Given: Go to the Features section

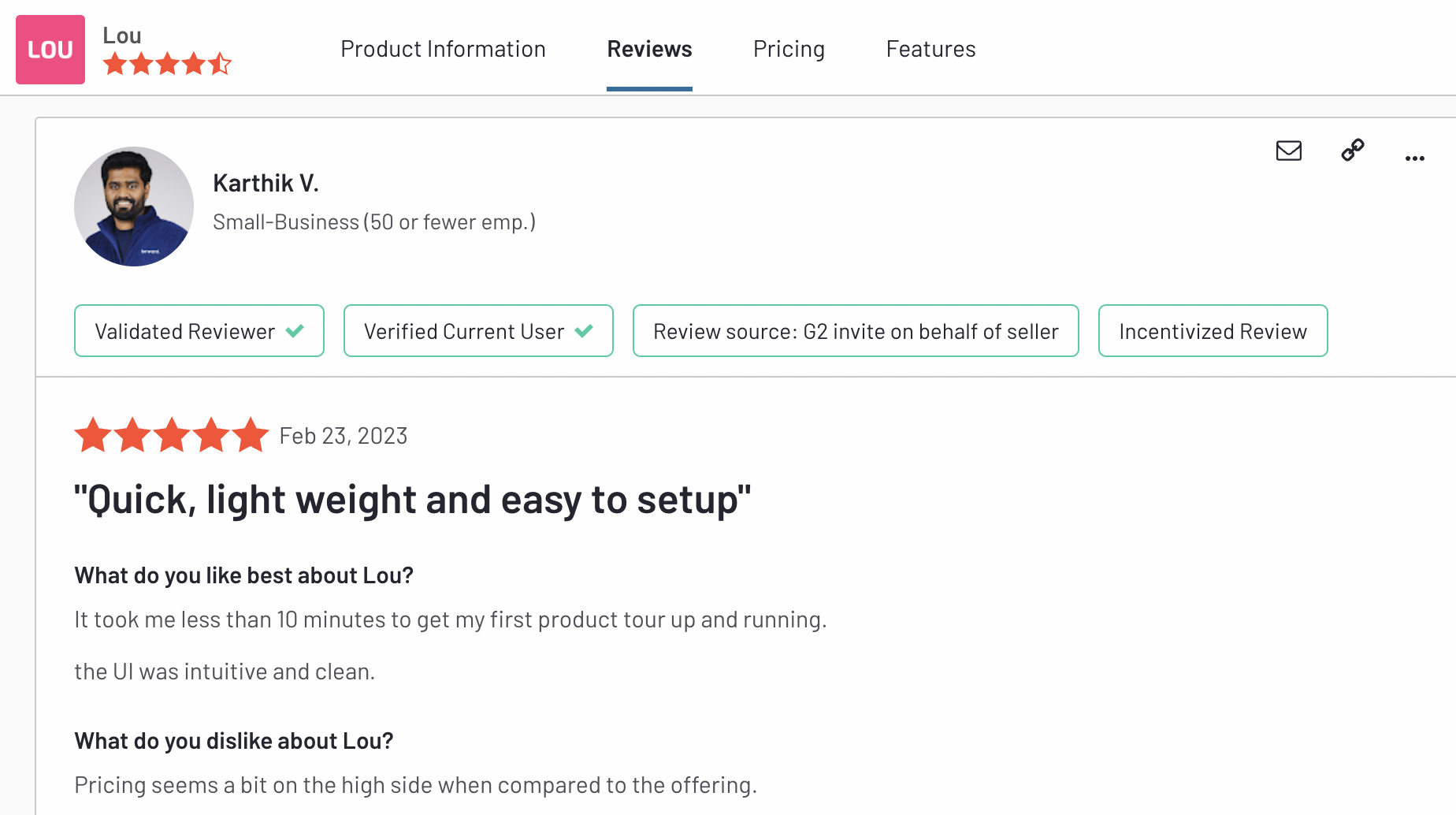Looking at the screenshot, I should point(930,49).
